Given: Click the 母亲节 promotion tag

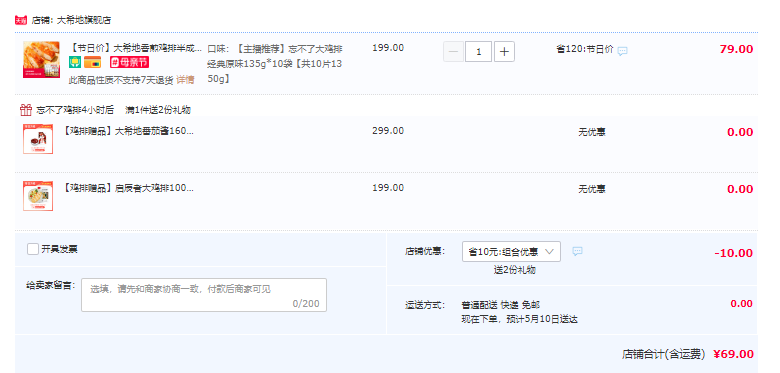Looking at the screenshot, I should 129,62.
